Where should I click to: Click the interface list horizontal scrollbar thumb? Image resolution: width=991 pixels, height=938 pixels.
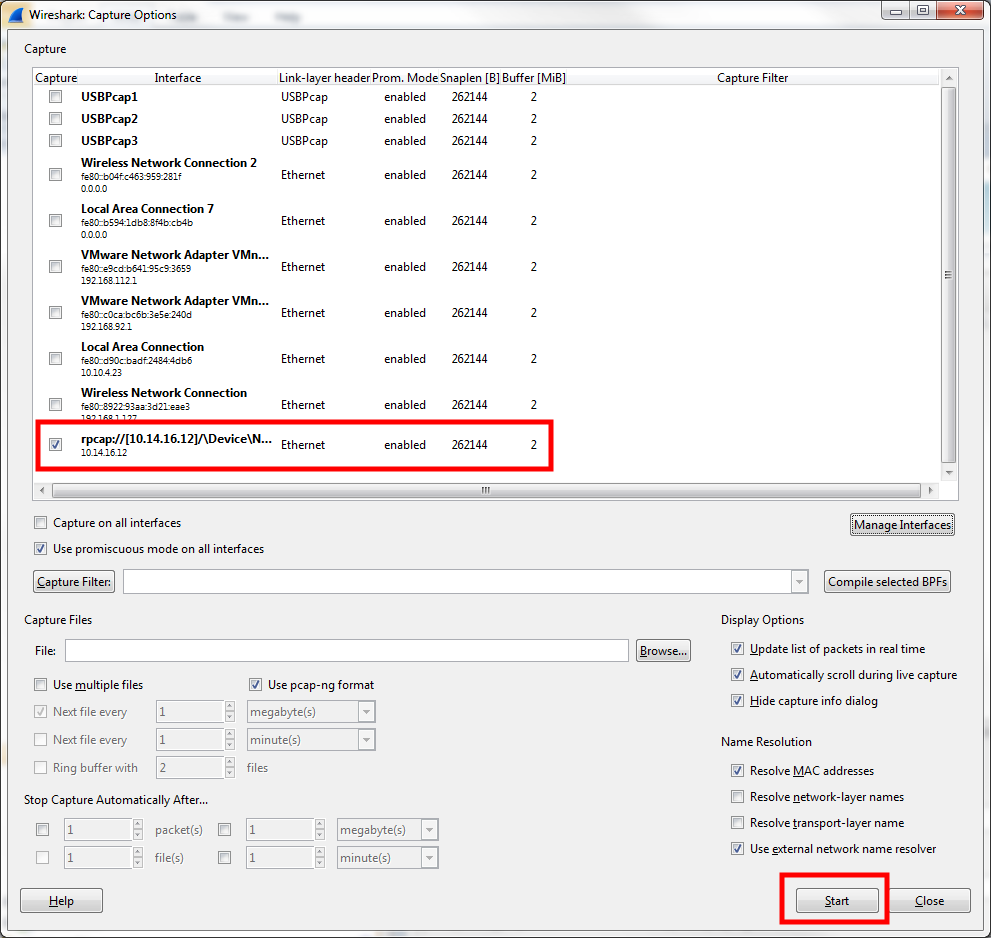click(486, 490)
